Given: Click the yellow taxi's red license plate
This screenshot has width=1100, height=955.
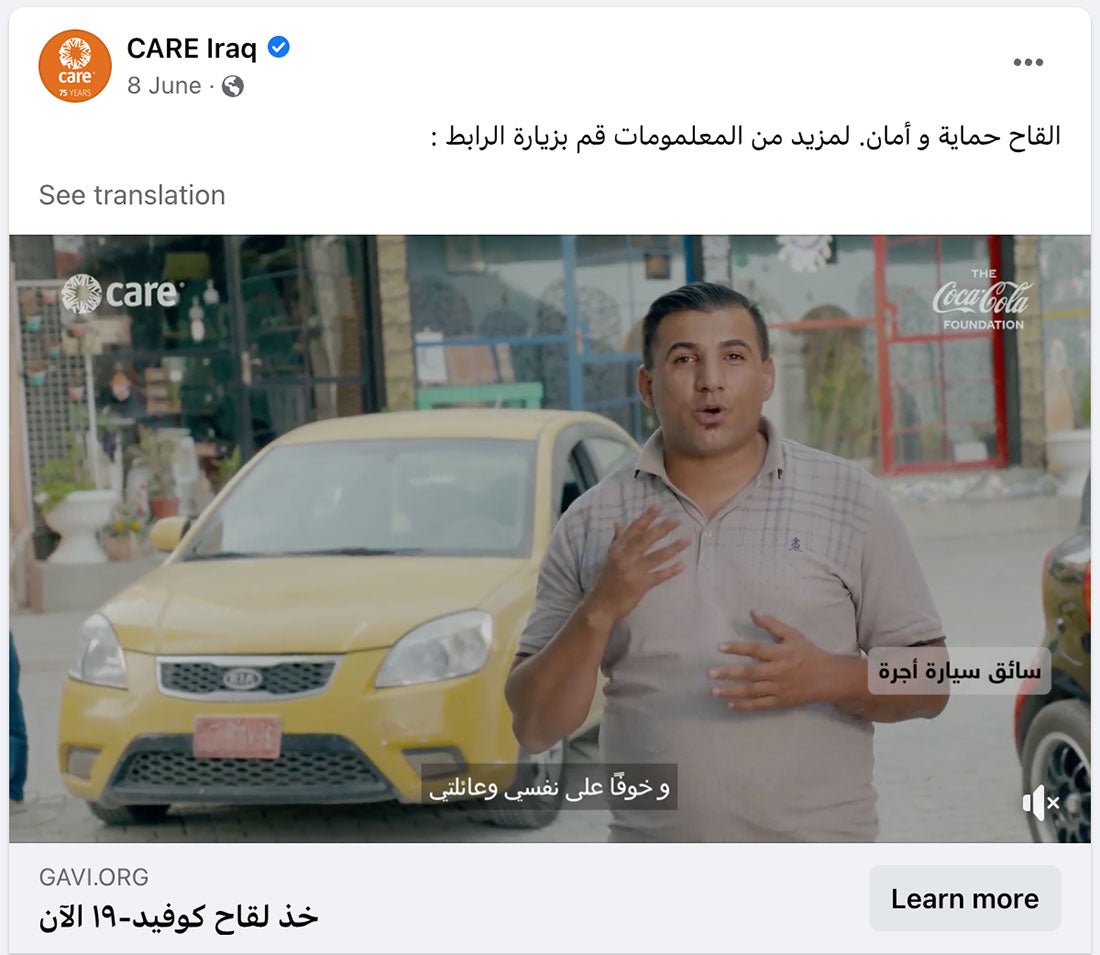Looking at the screenshot, I should click(x=237, y=737).
